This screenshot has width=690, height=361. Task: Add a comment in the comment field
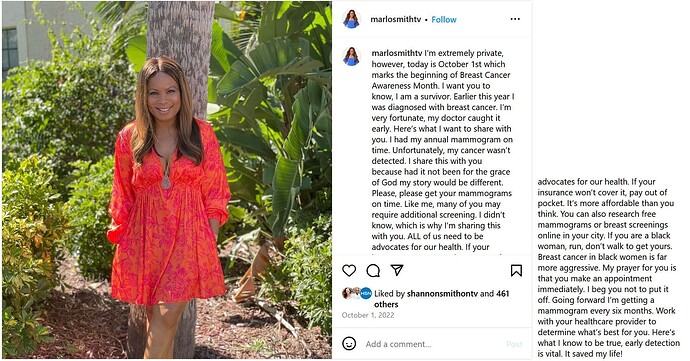[x=433, y=344]
